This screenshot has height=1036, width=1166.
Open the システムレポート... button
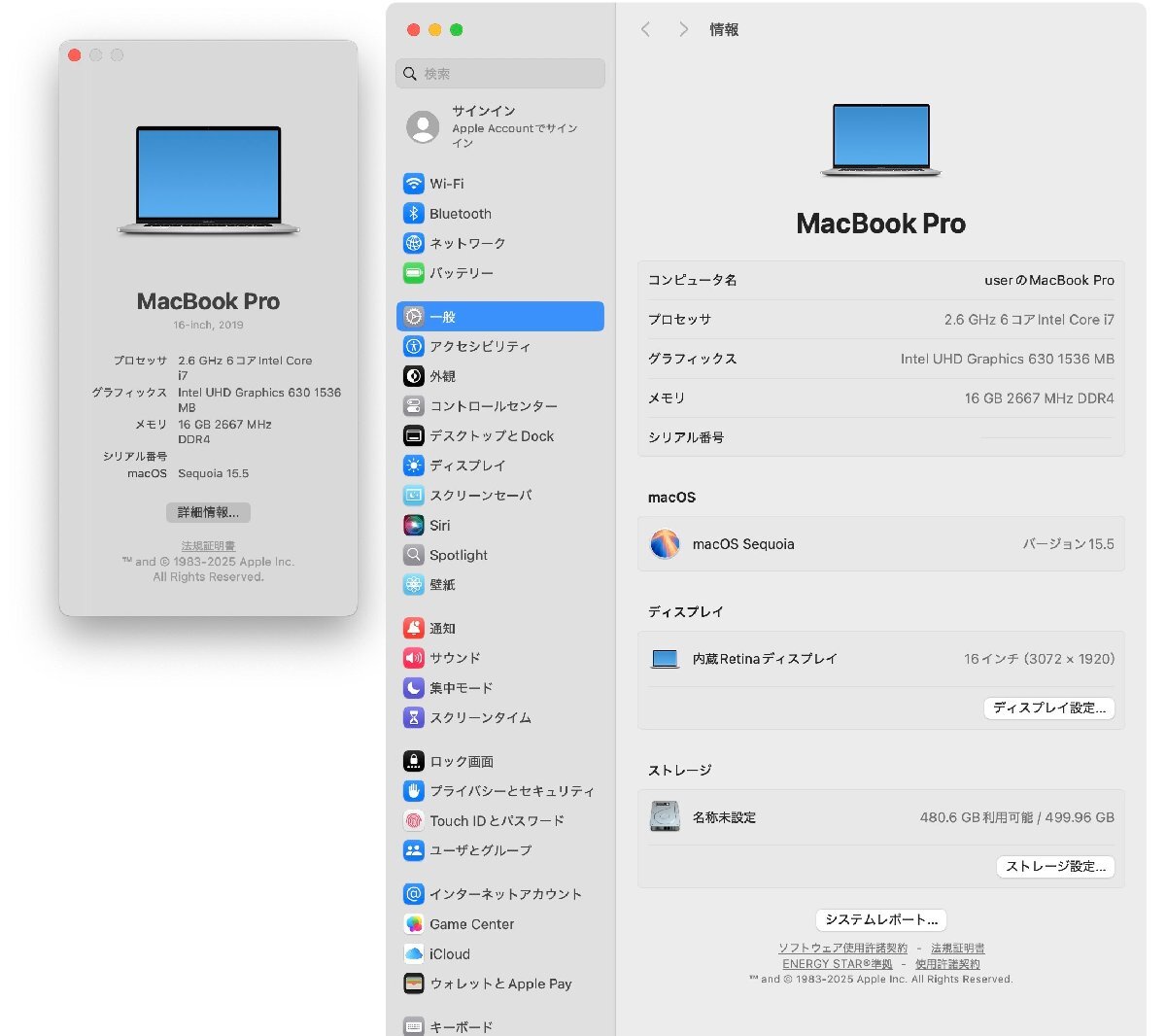(881, 919)
